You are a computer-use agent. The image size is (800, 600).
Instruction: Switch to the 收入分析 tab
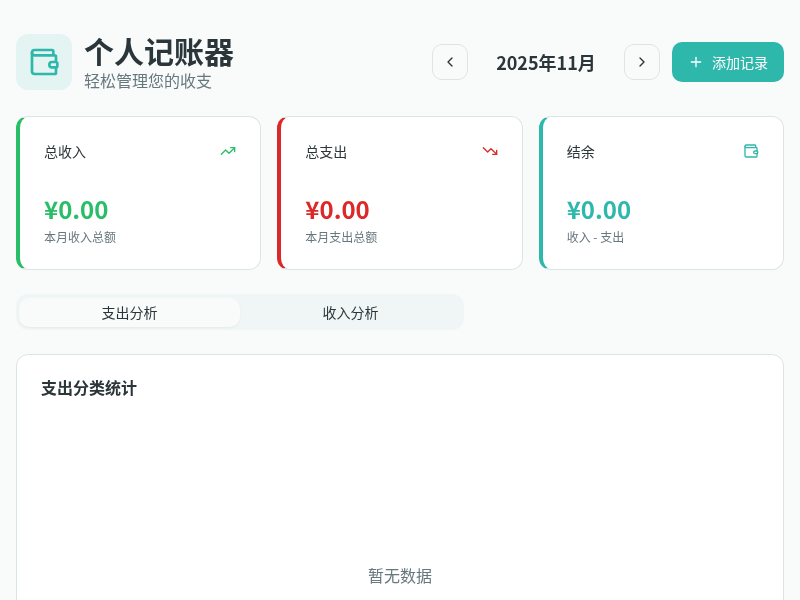pyautogui.click(x=352, y=312)
